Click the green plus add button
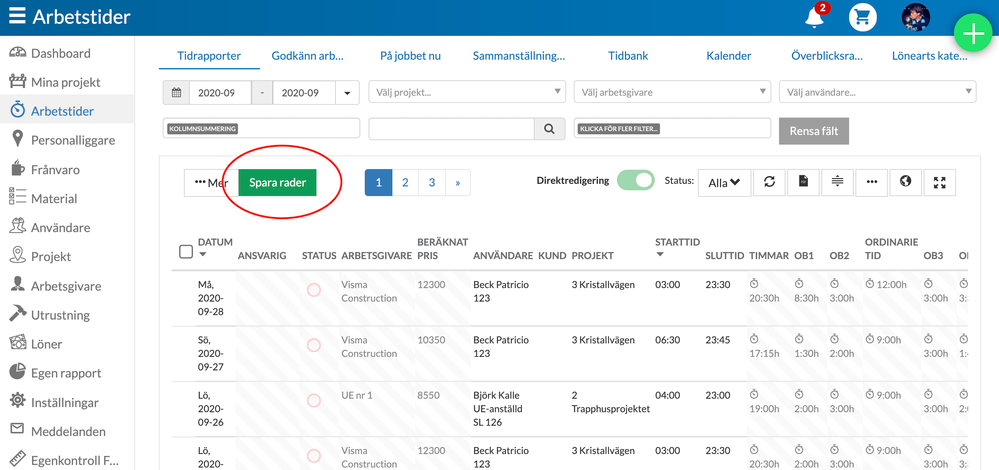This screenshot has height=470, width=999. [974, 34]
